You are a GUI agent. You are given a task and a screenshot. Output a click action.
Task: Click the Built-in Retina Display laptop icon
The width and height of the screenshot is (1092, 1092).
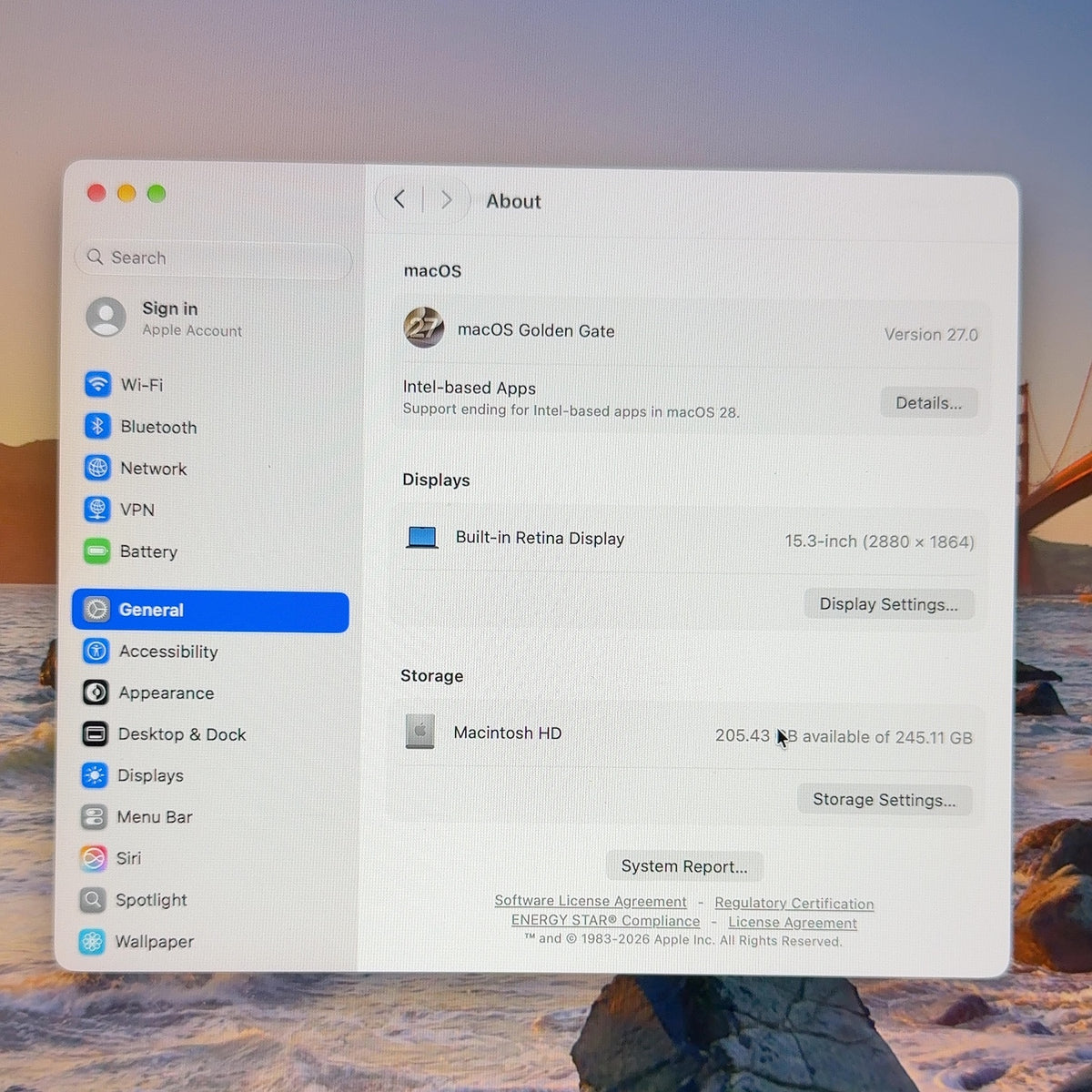pyautogui.click(x=422, y=538)
